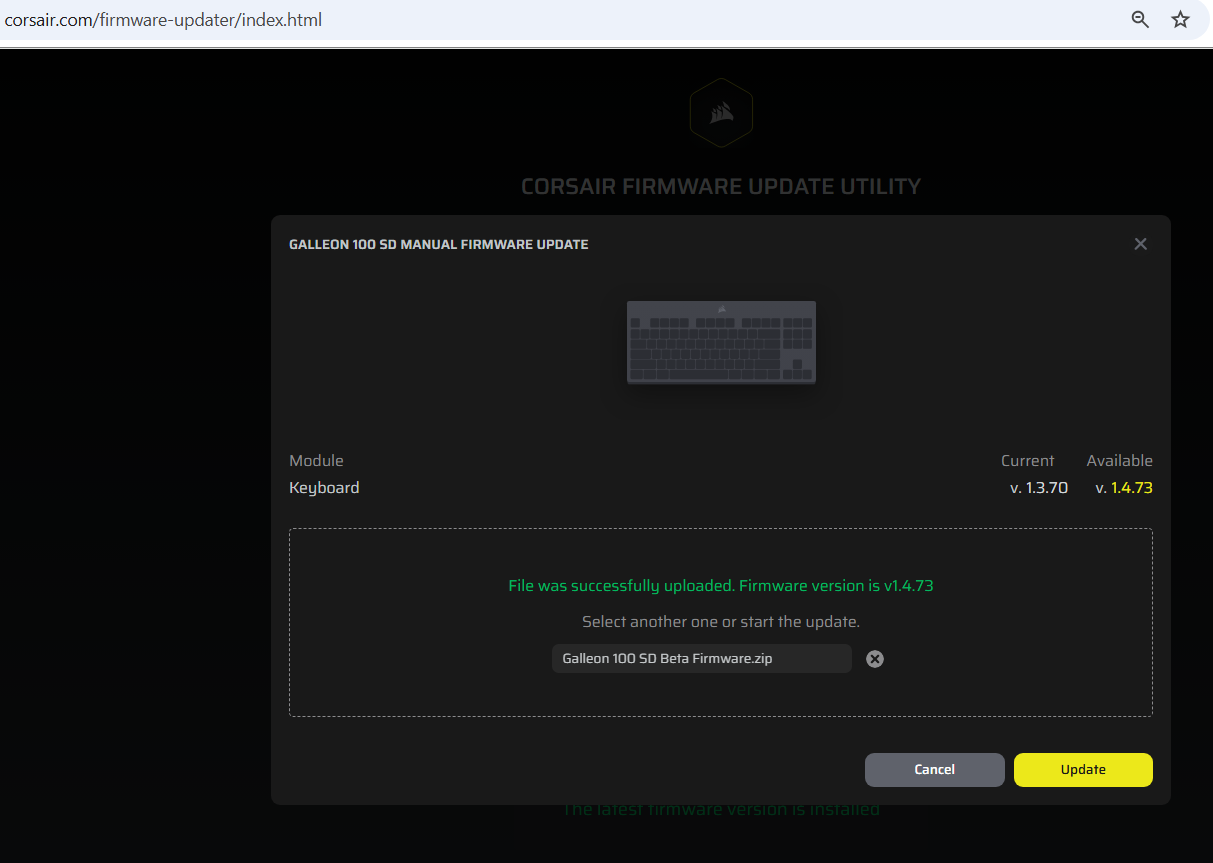Cancel the manual firmware update
The width and height of the screenshot is (1213, 863).
[934, 770]
